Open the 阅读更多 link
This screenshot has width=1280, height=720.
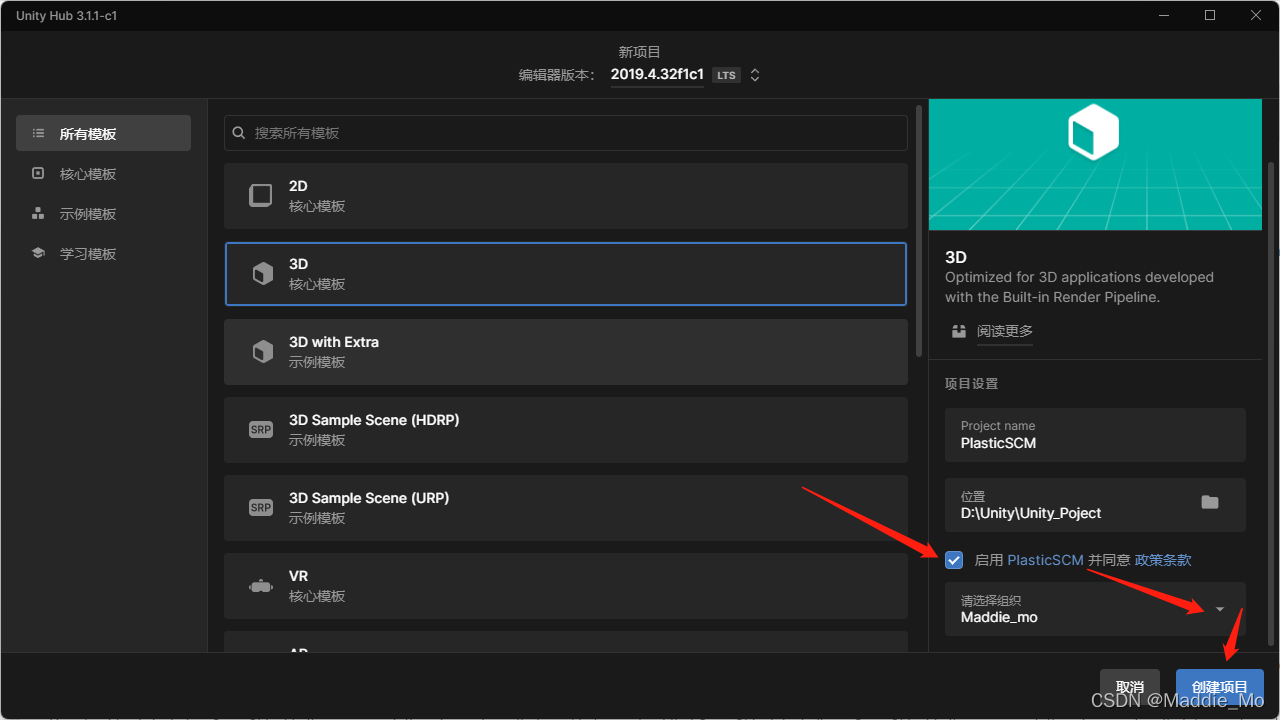(x=1005, y=331)
